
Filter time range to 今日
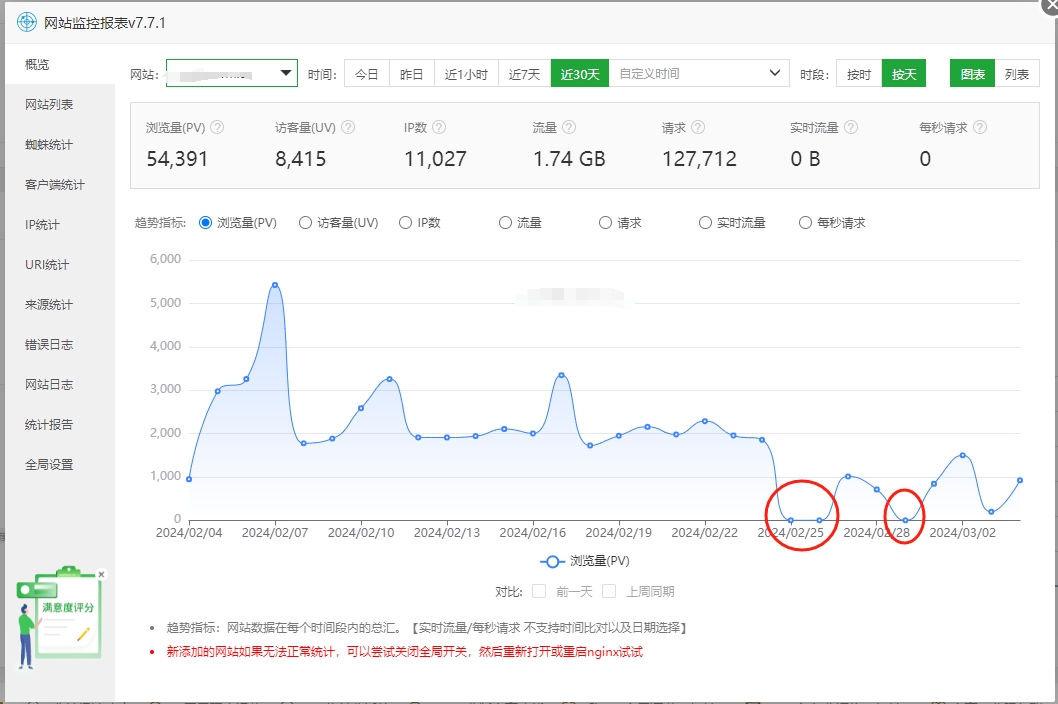point(366,74)
